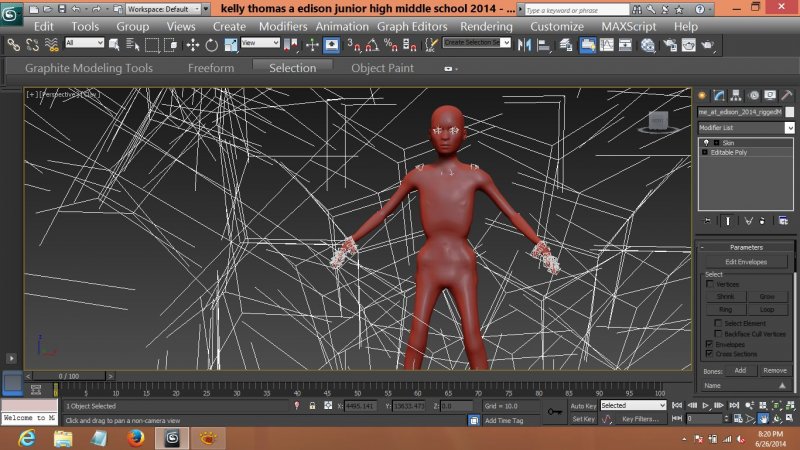
Task: Open the Display command panel tab
Action: pyautogui.click(x=769, y=95)
